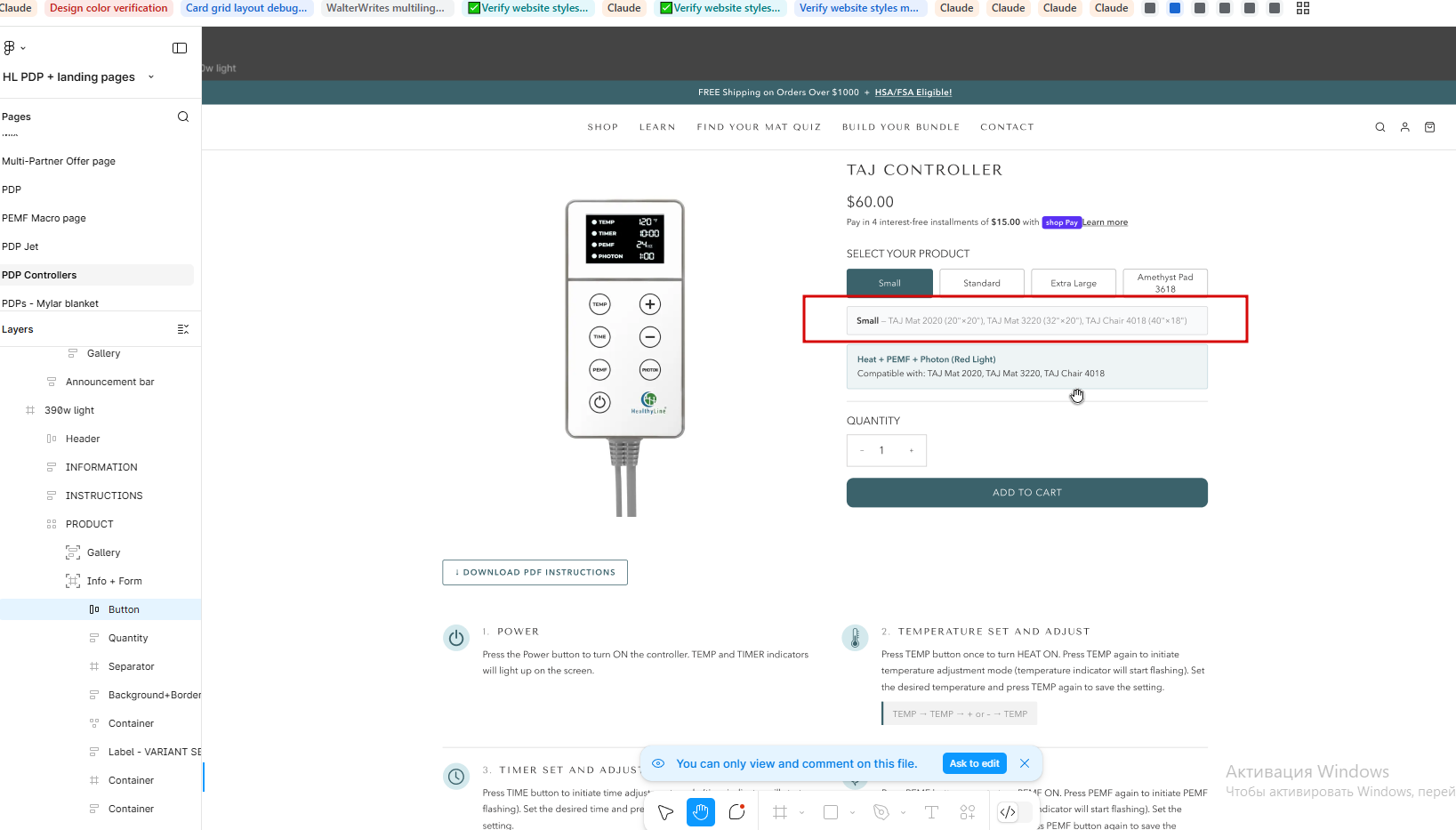This screenshot has width=1456, height=830.
Task: Toggle the sidebar collapse panel icon
Action: point(180,48)
